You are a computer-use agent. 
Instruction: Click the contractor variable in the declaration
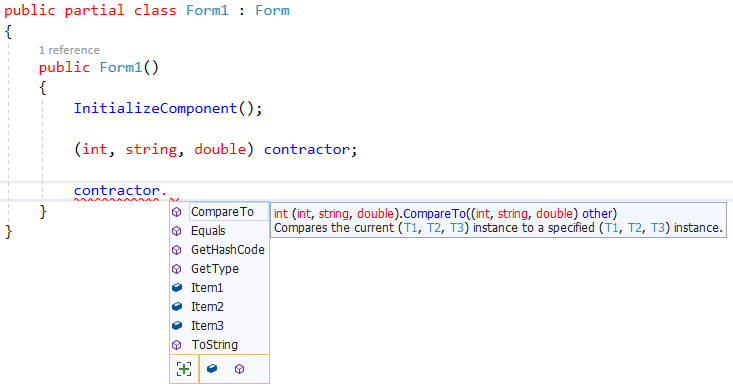307,149
